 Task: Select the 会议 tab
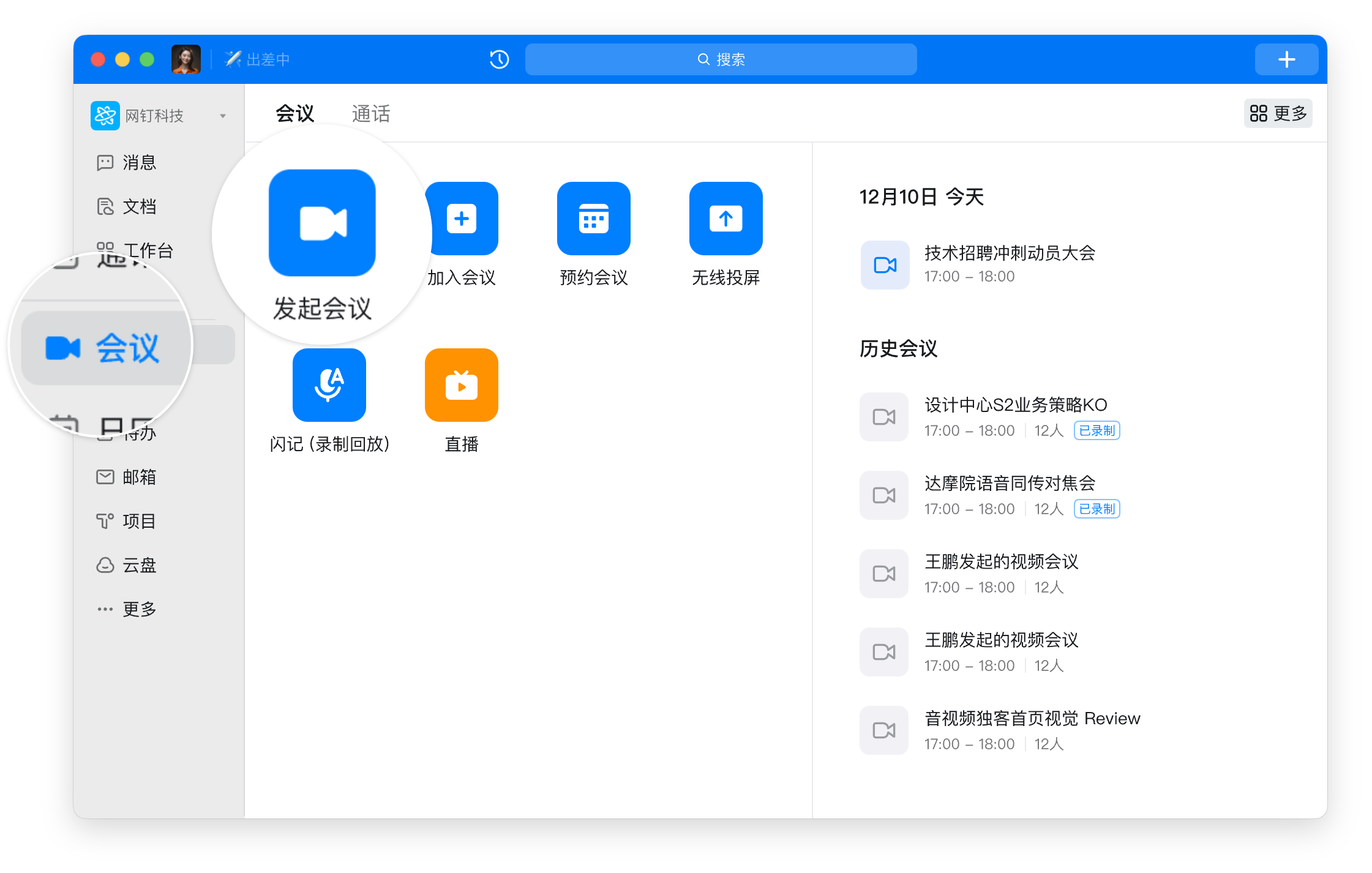(x=294, y=114)
